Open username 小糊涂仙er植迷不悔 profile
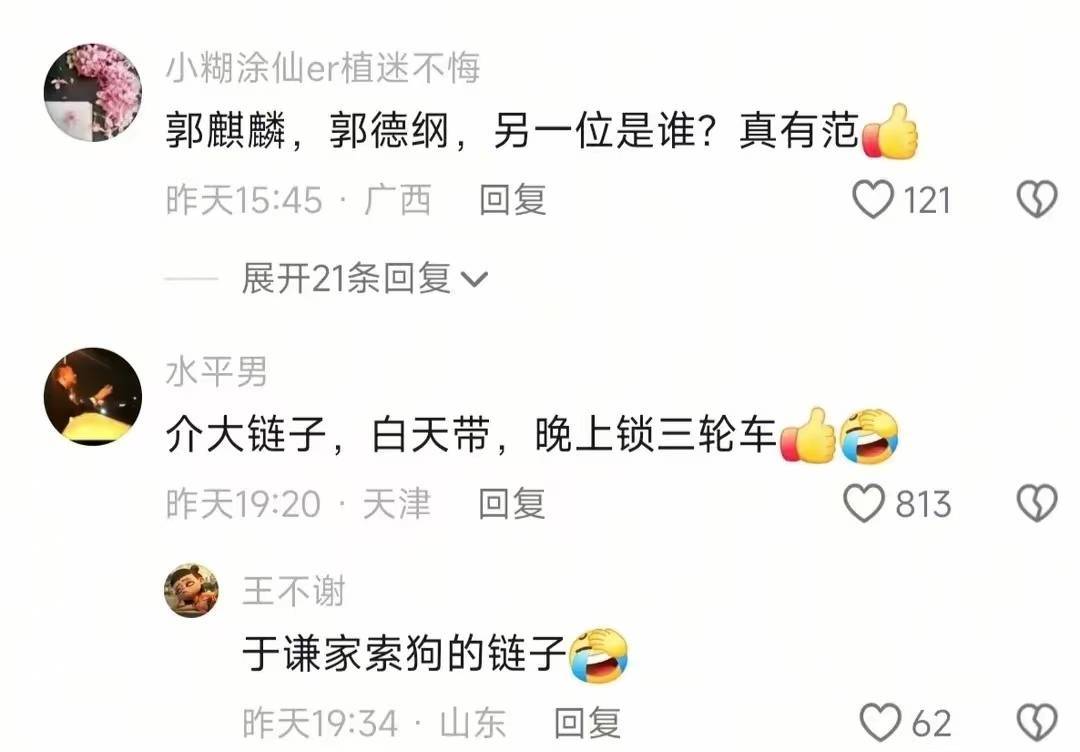 (323, 68)
